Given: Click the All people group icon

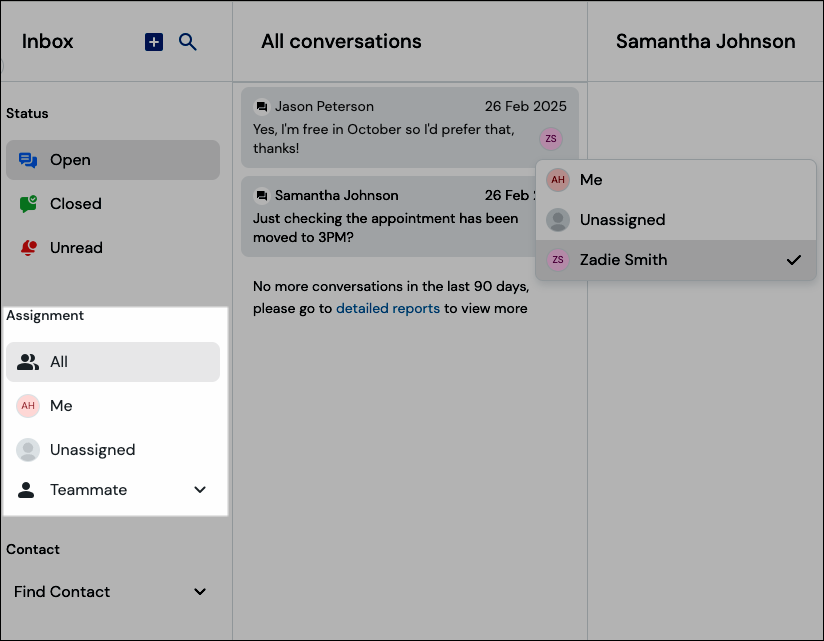Looking at the screenshot, I should (28, 362).
